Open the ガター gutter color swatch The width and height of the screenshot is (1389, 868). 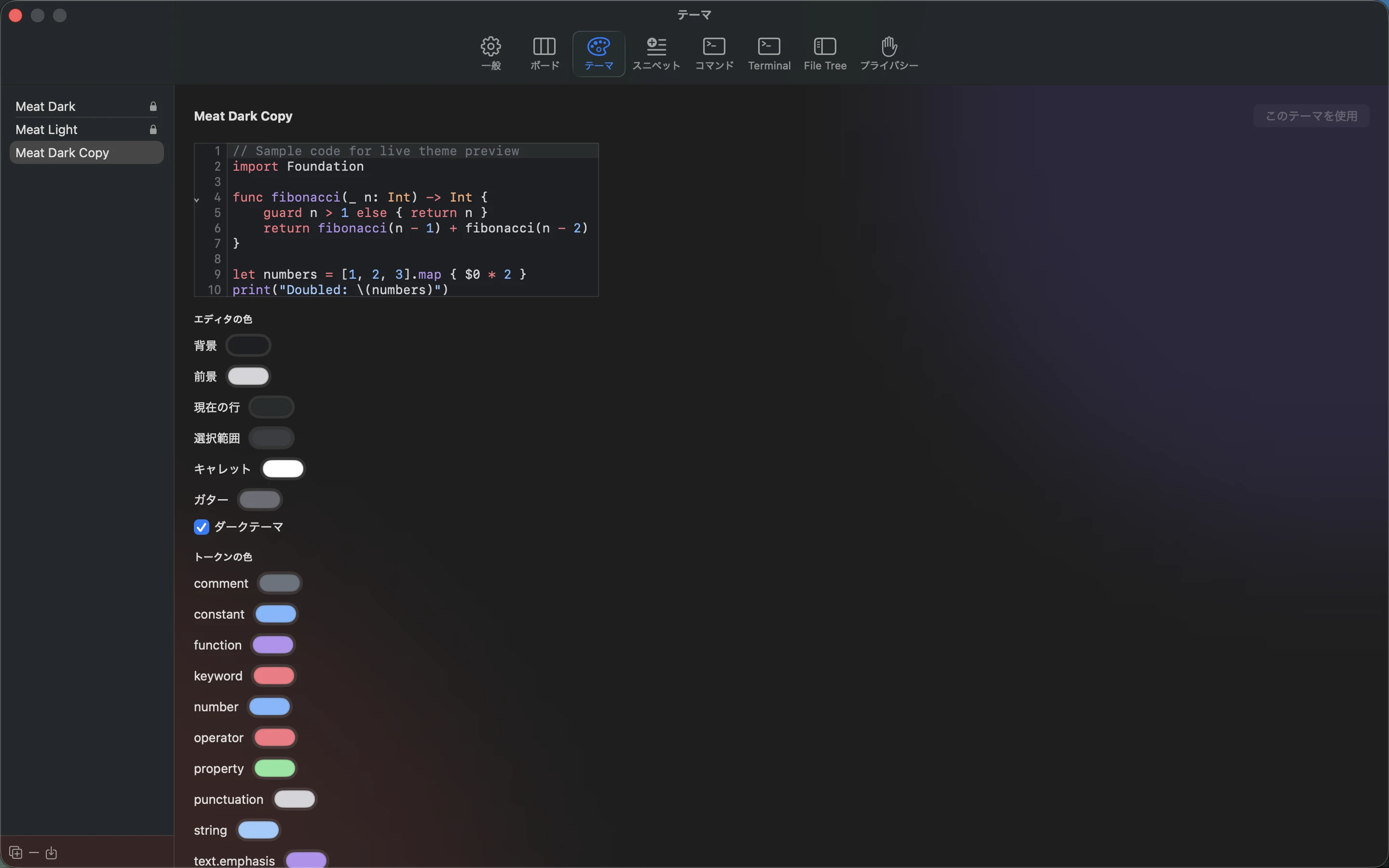[x=260, y=500]
